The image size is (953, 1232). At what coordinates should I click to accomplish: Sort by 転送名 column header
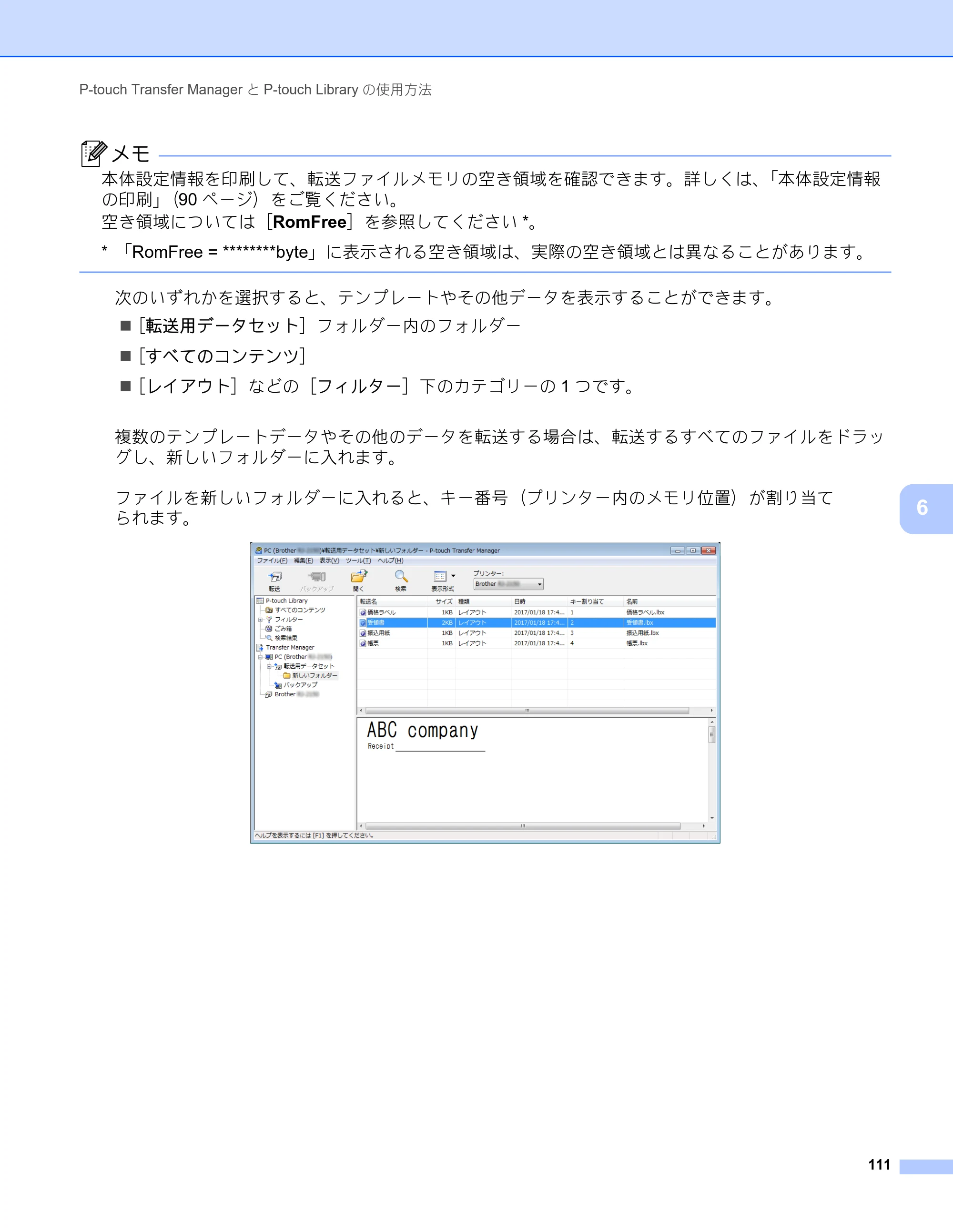coord(392,601)
